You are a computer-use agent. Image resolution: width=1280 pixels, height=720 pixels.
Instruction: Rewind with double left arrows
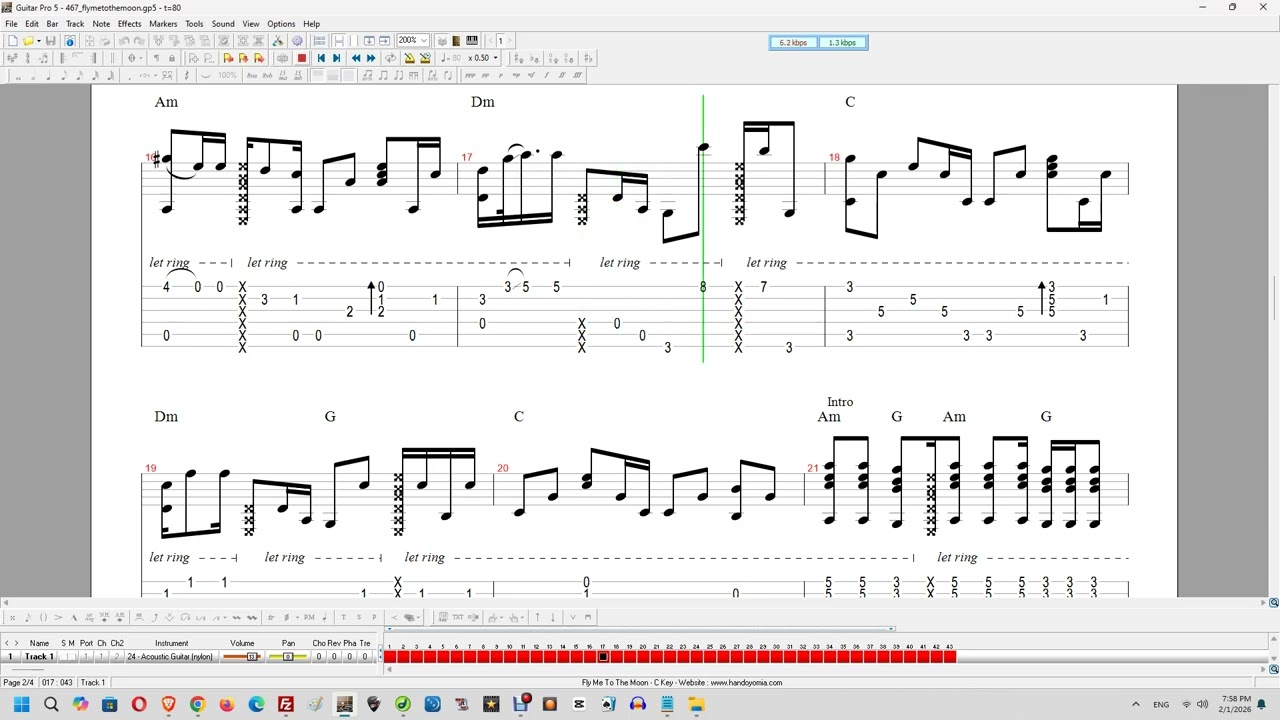point(356,58)
